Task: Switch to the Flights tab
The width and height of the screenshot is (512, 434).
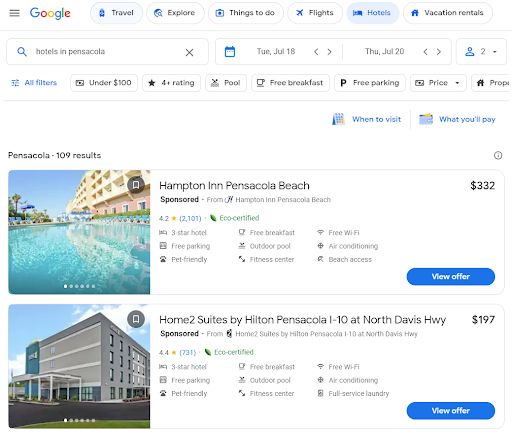Action: pos(315,13)
